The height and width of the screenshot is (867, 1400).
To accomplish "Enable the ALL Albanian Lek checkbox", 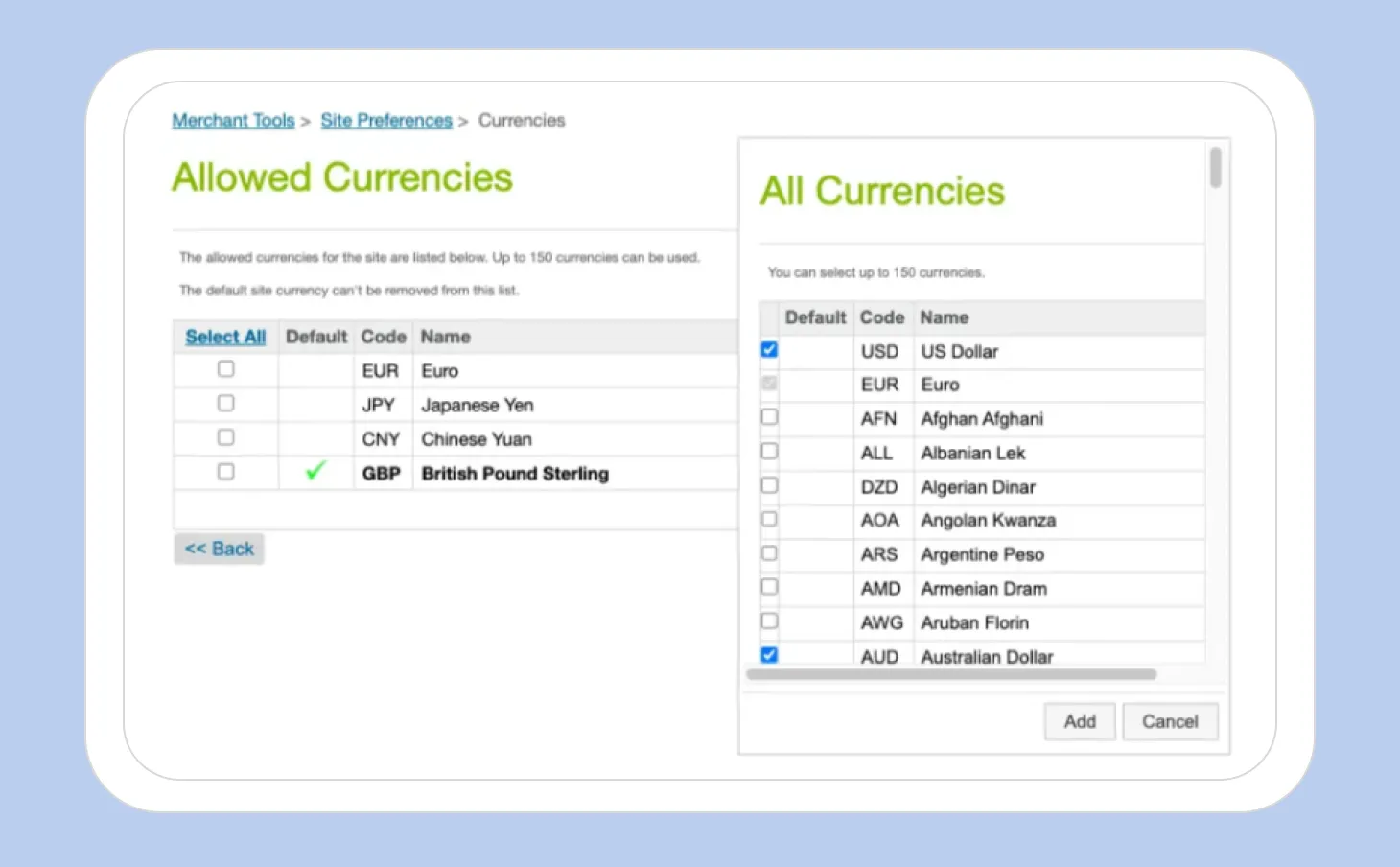I will (768, 451).
